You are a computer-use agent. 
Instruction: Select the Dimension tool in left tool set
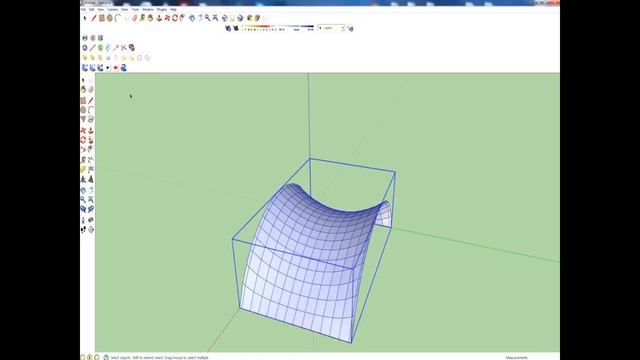91,160
